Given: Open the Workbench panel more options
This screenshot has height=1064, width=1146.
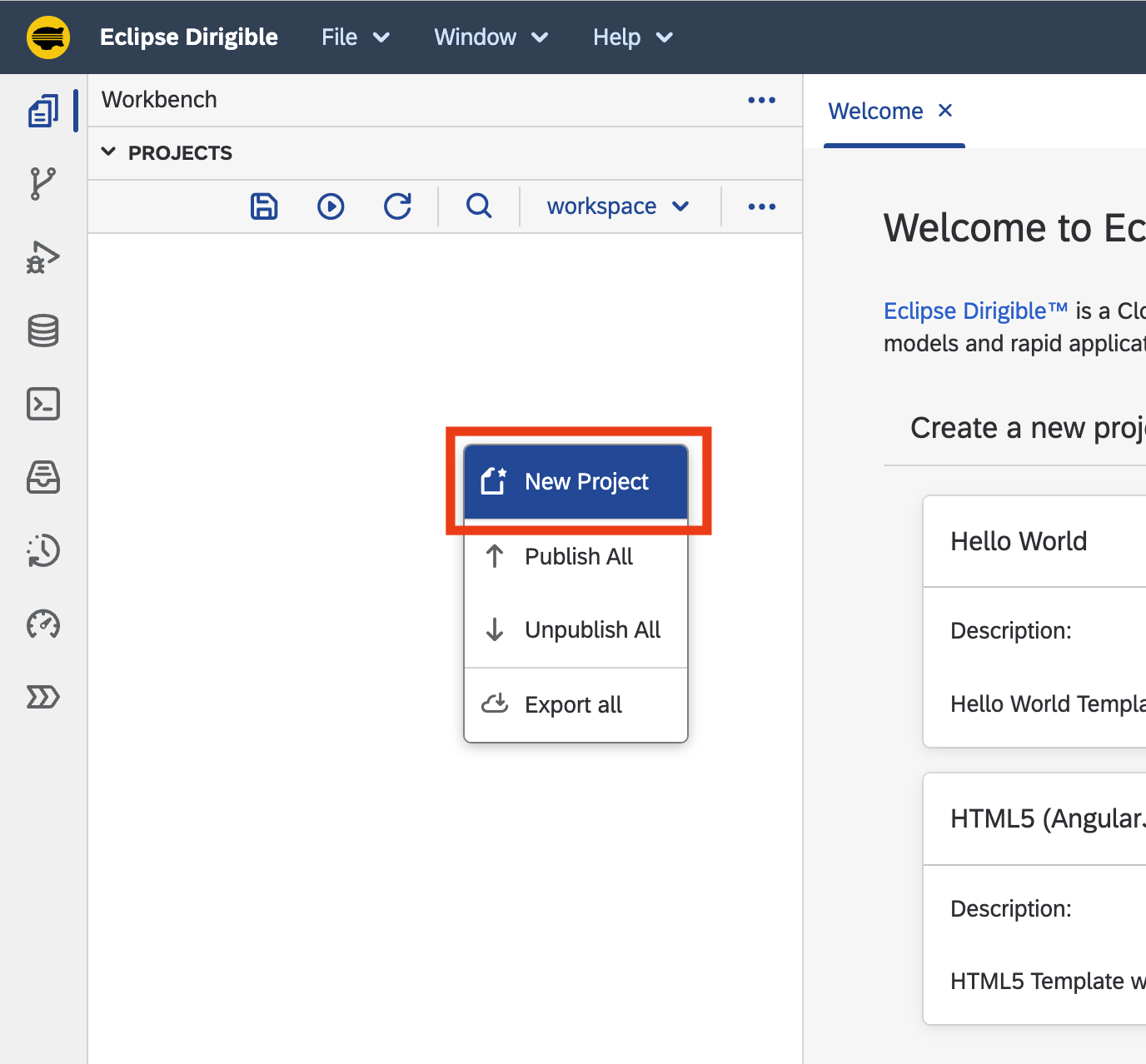Looking at the screenshot, I should [x=761, y=100].
